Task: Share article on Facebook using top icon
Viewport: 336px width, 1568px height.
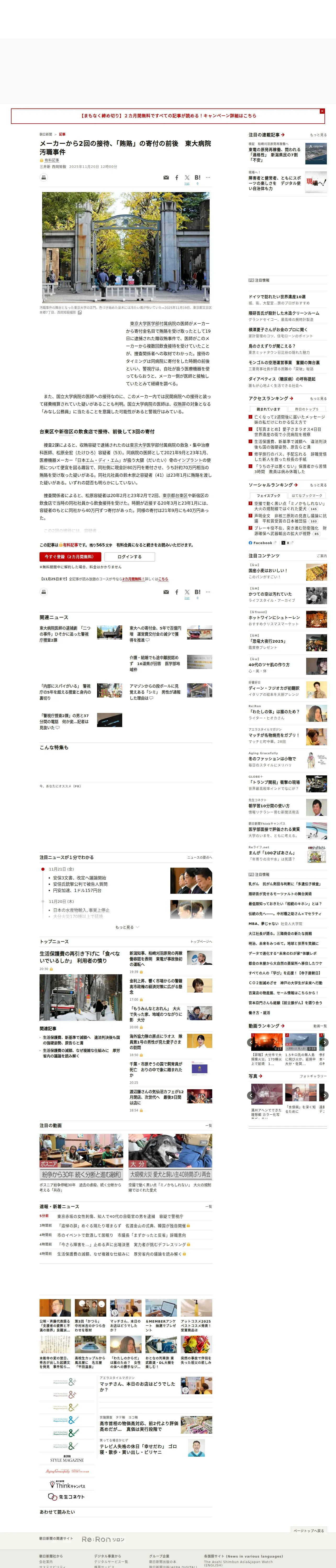Action: point(177,178)
